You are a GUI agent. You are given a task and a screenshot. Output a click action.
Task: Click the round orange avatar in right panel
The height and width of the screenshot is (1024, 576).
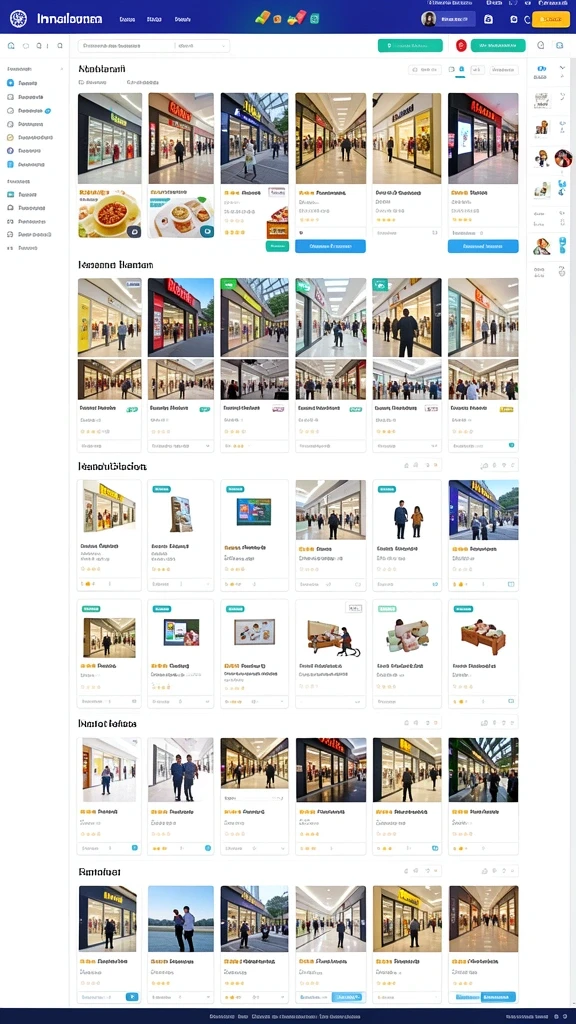[563, 157]
